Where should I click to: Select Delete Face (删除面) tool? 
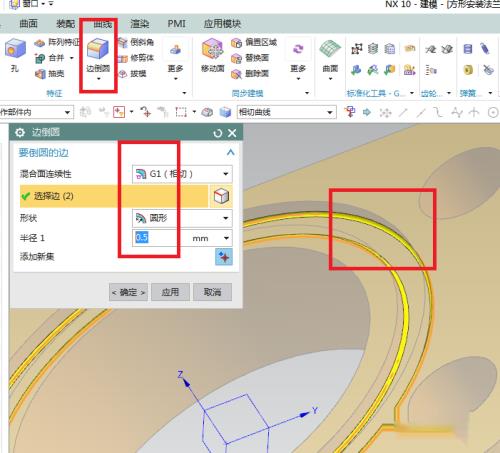(250, 74)
